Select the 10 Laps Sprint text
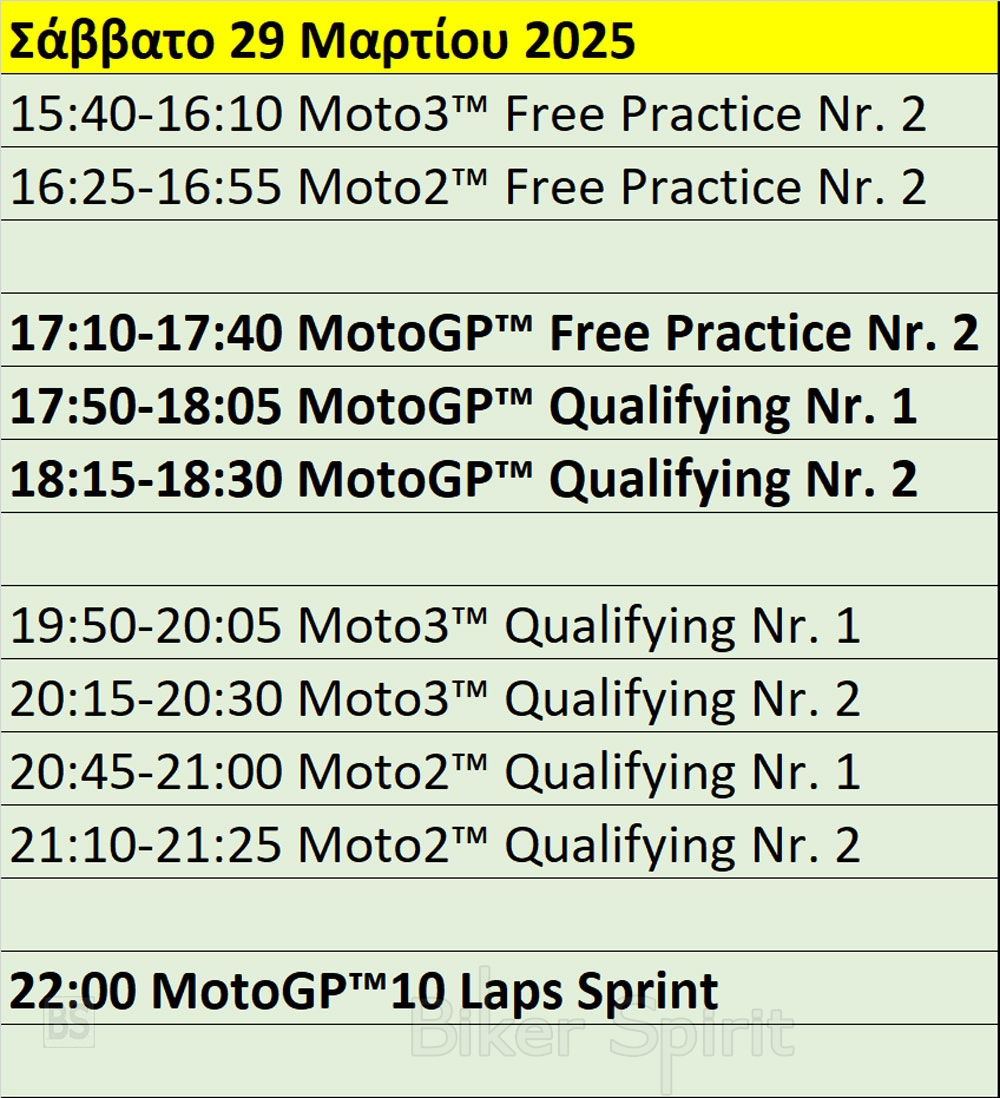1000x1098 pixels. pyautogui.click(x=554, y=992)
